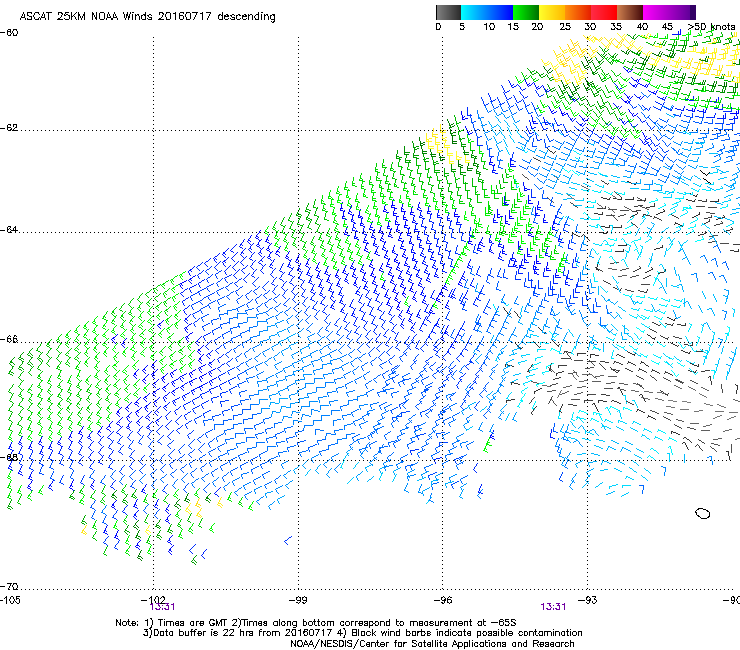740x650 pixels.
Task: Click the "-64" latitude axis label
Action: click(x=9, y=230)
